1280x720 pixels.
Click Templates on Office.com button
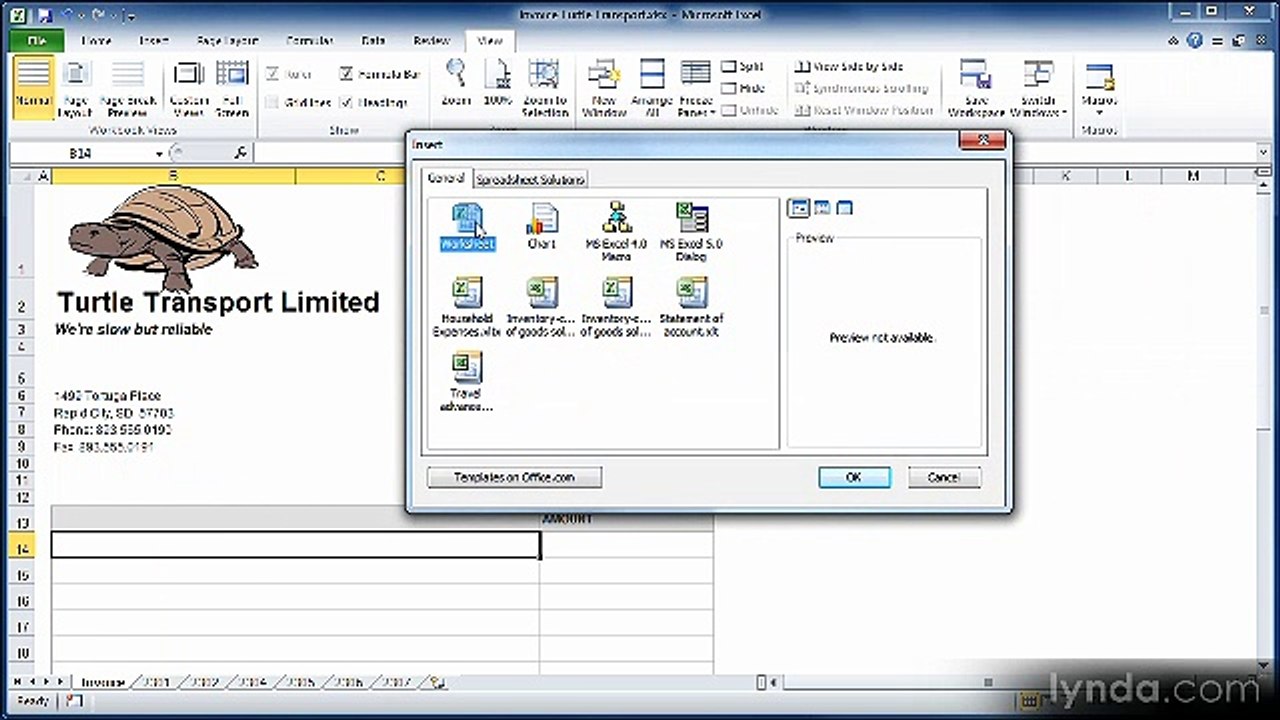pos(514,478)
